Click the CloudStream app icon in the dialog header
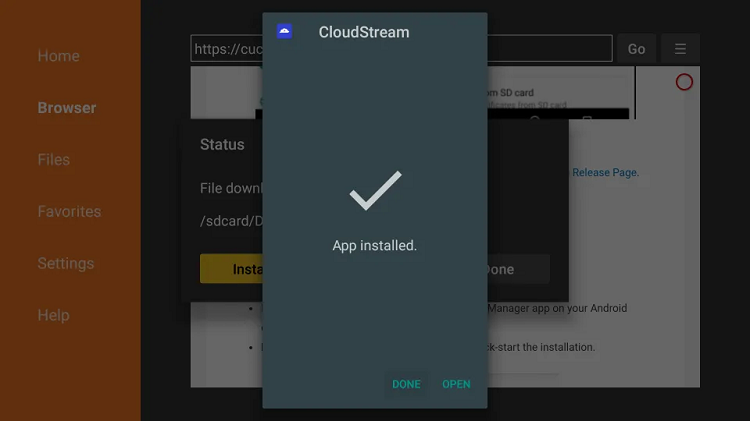 click(284, 32)
